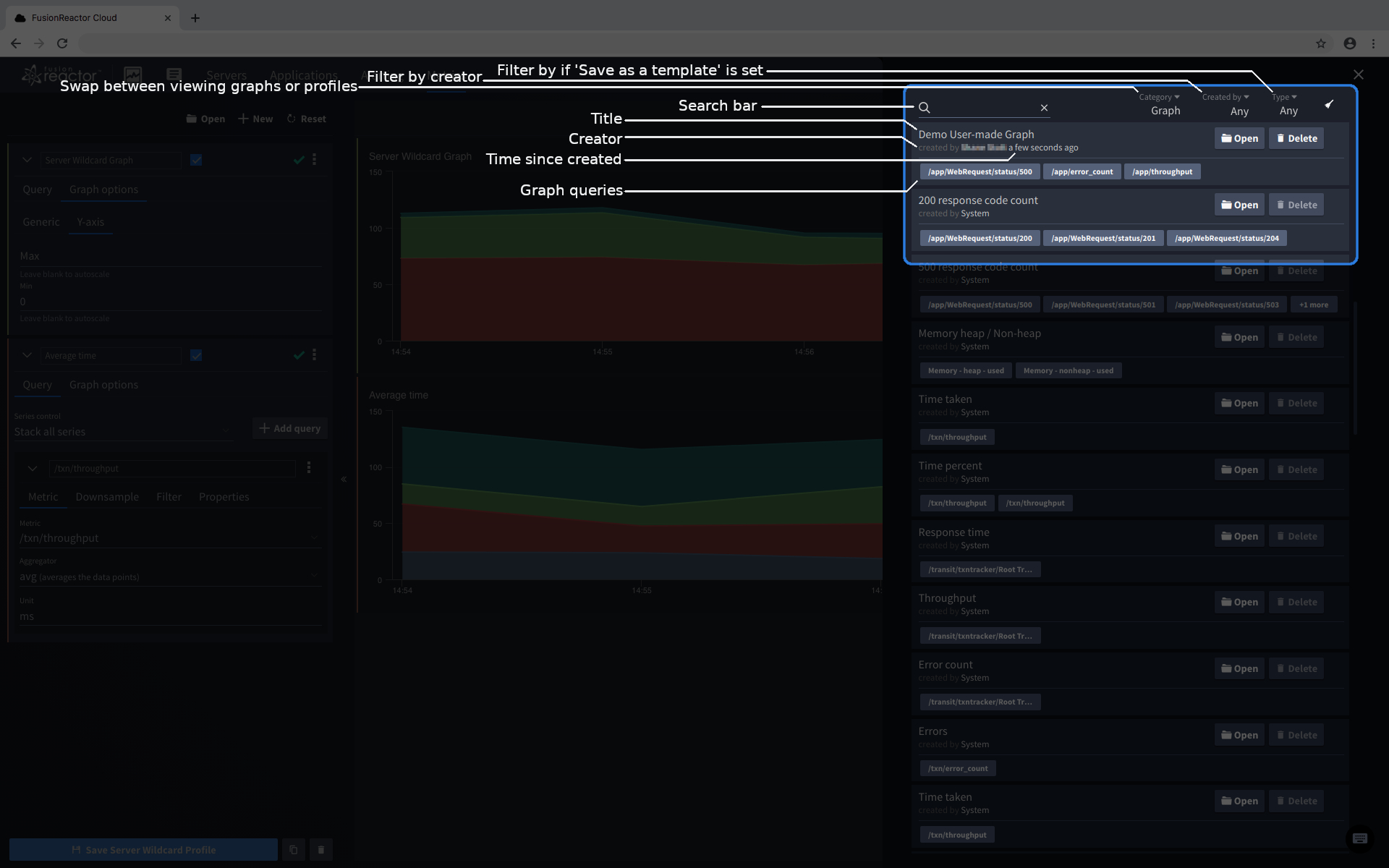Focus the graph search input field

[985, 108]
